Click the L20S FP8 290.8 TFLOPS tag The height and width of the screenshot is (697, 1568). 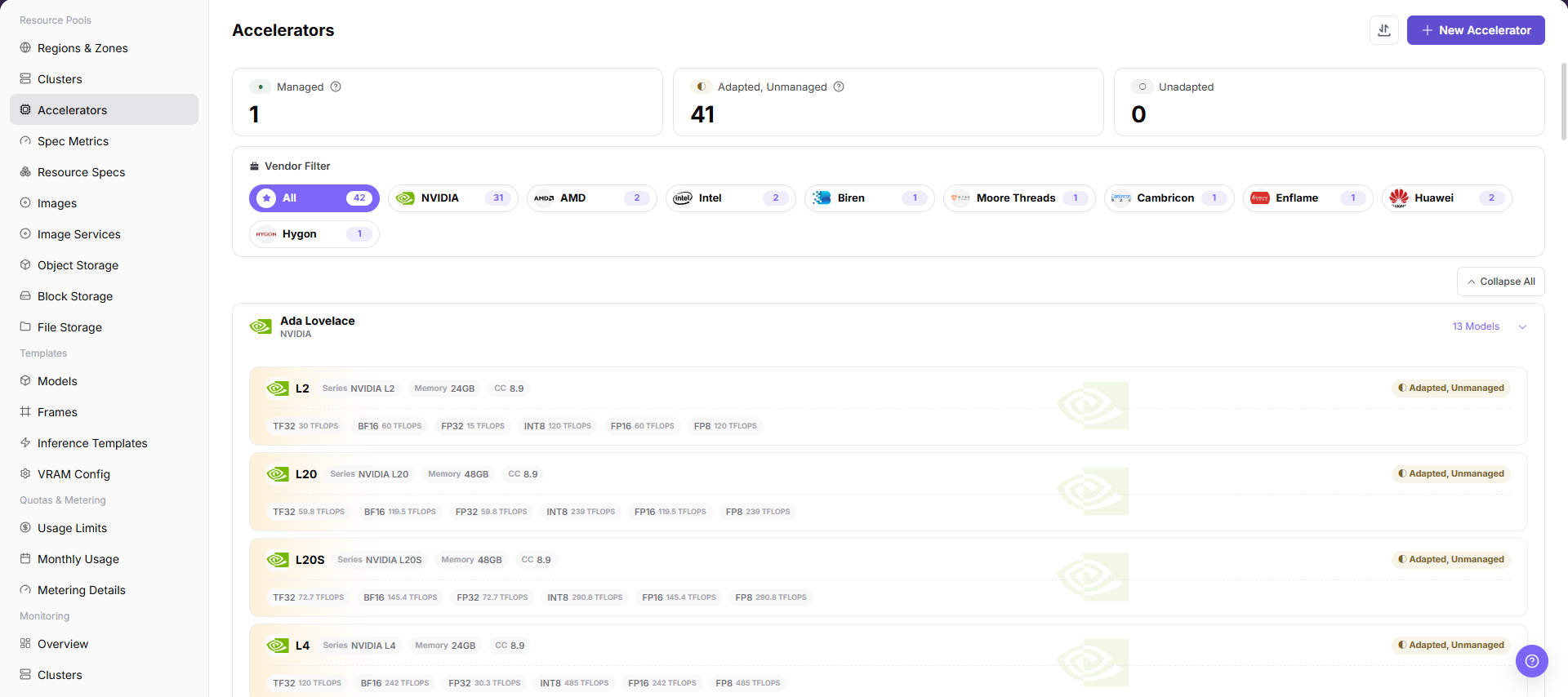pos(771,597)
